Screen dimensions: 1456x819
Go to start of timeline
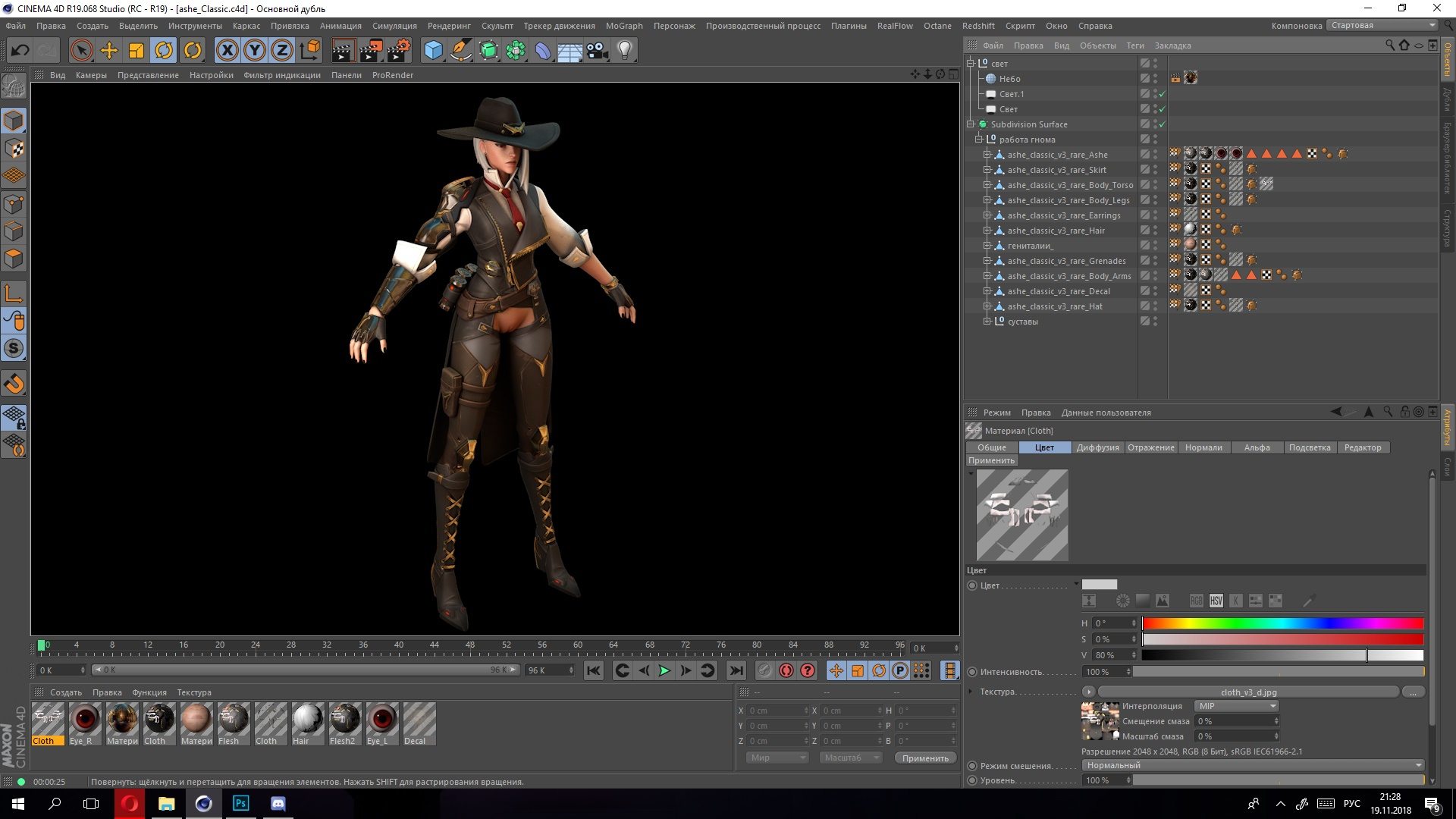click(x=594, y=670)
